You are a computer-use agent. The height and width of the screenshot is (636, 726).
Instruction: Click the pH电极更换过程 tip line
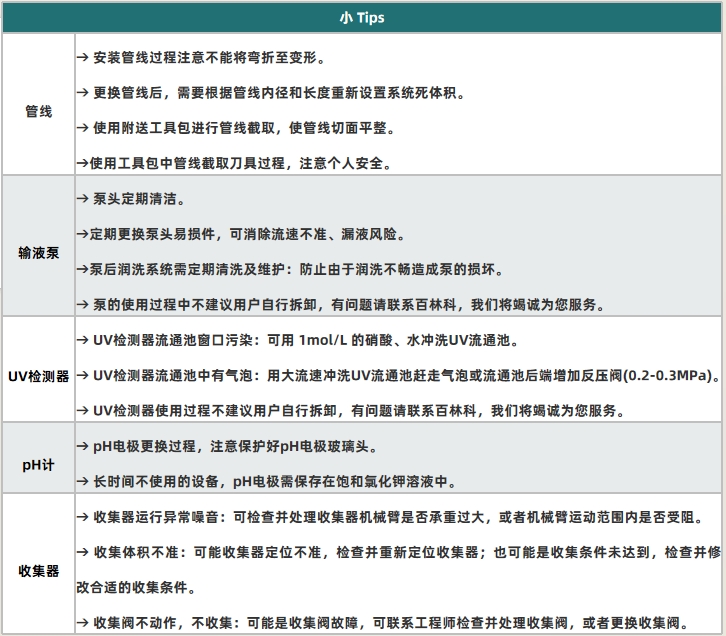click(242, 446)
